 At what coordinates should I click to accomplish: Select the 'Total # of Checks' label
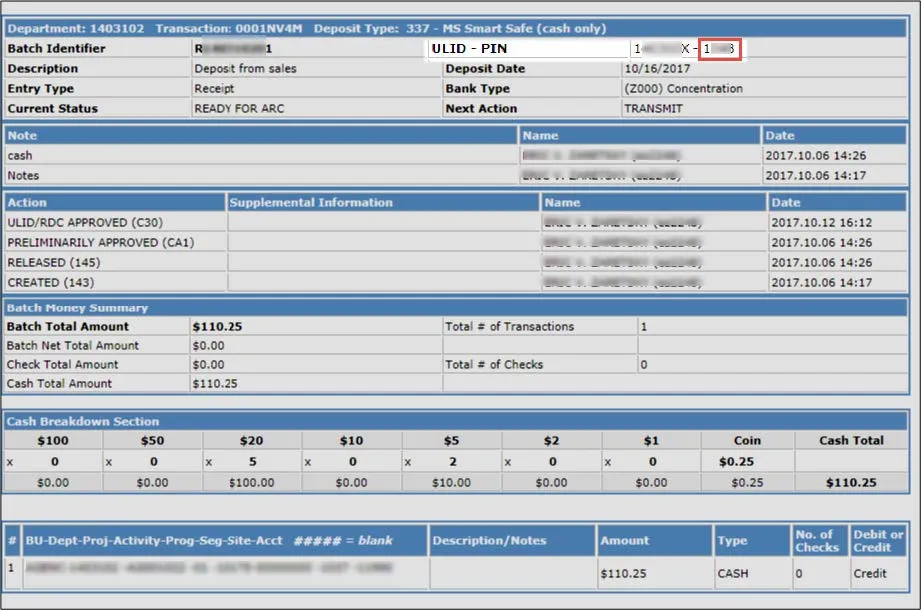pos(494,365)
